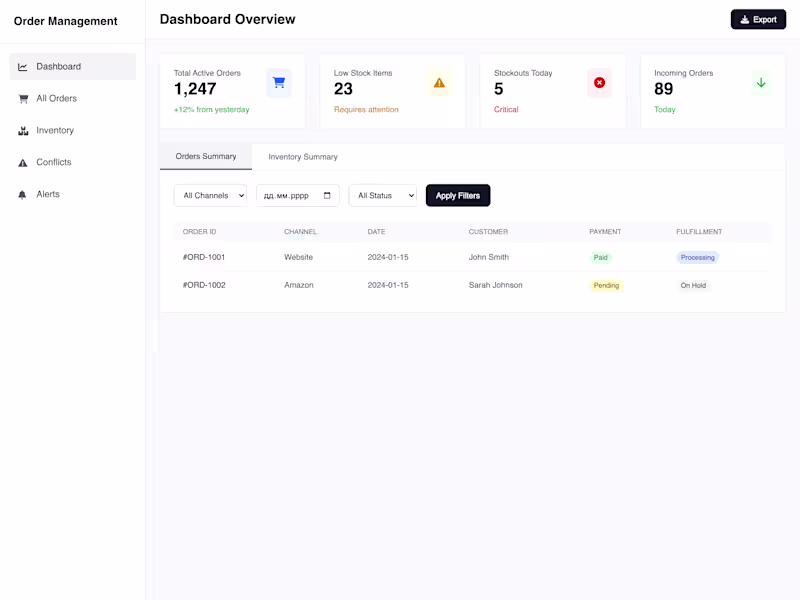Click the Processing fulfillment badge

[x=697, y=257]
